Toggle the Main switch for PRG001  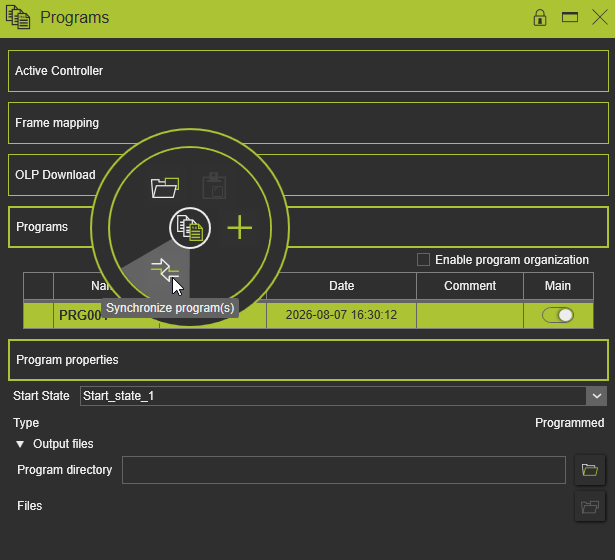[x=558, y=315]
